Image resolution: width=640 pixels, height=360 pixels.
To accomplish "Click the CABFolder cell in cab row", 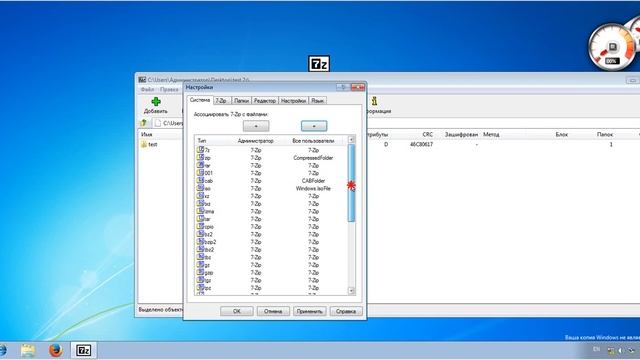I will coord(313,180).
